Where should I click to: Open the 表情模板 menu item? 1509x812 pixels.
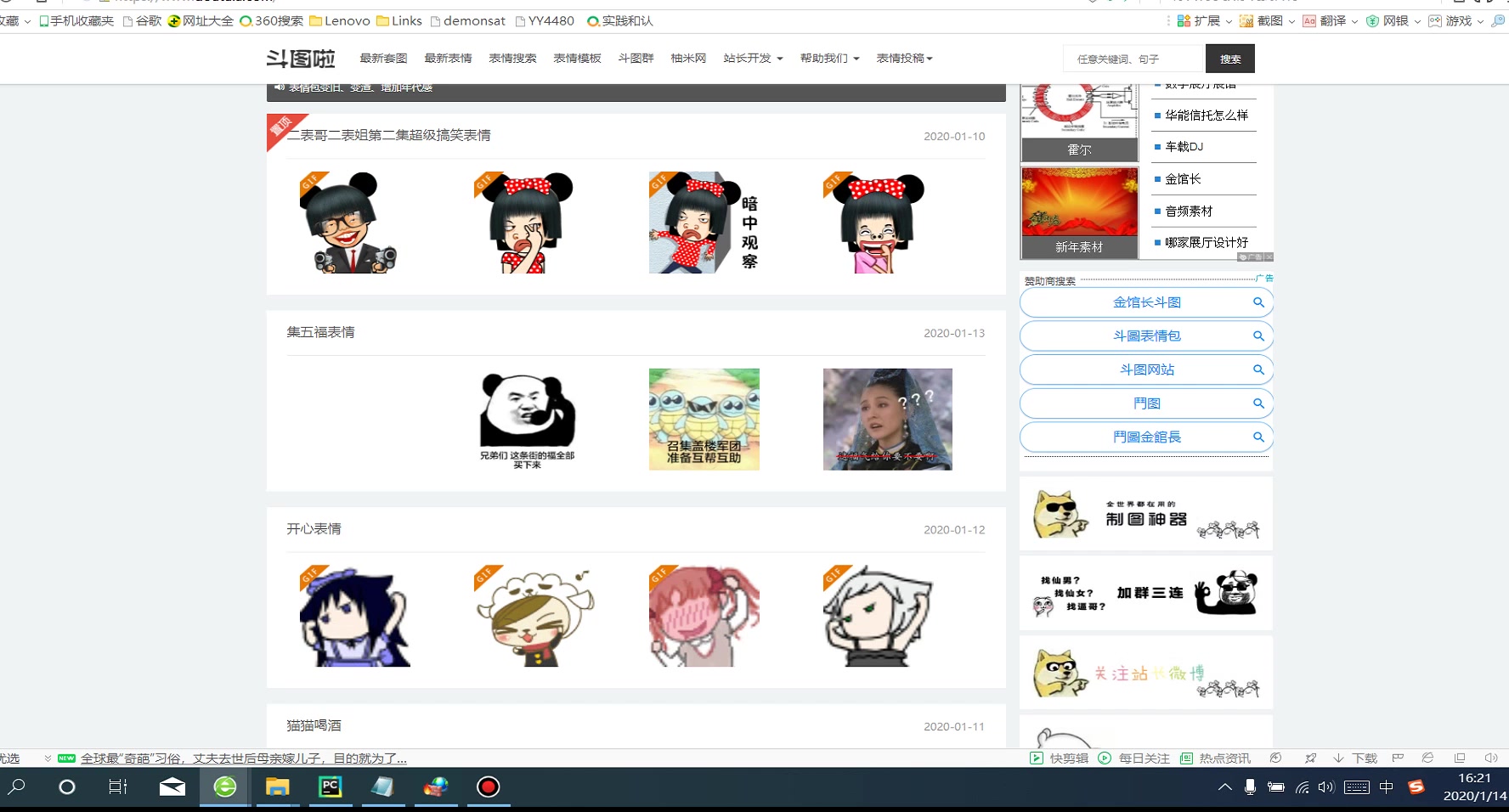pos(577,59)
